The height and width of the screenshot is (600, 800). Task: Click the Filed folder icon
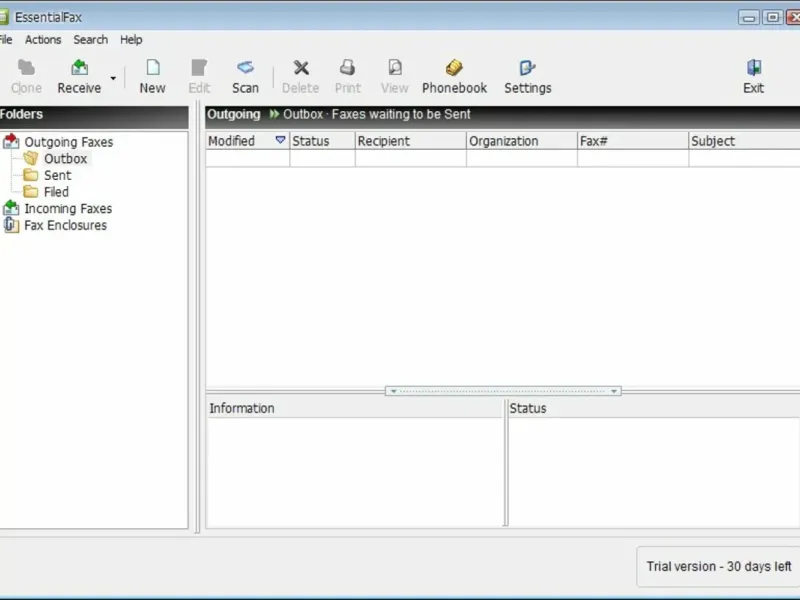point(31,192)
